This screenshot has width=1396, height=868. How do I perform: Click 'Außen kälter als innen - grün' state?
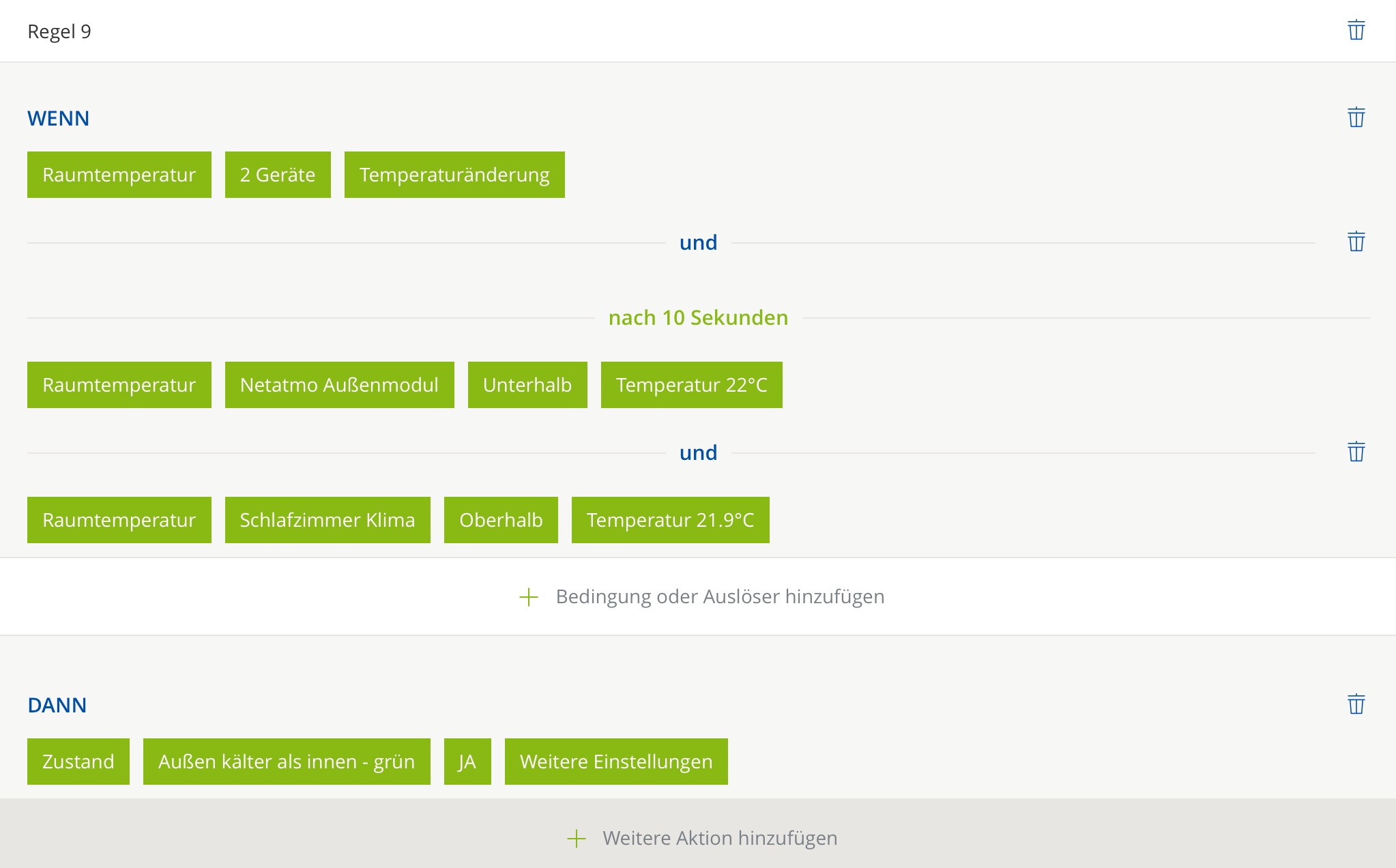click(x=287, y=762)
